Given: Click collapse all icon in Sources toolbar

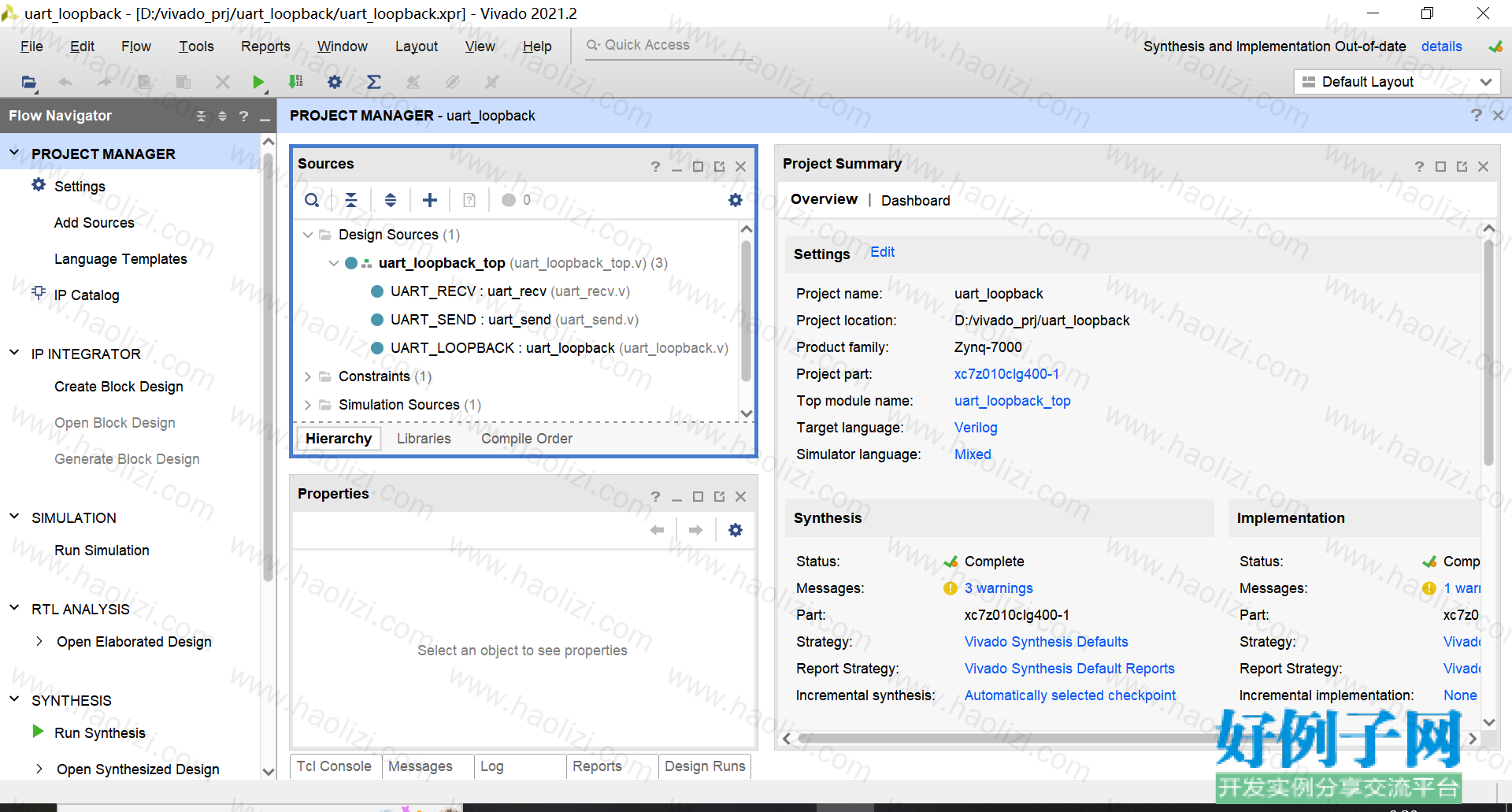Looking at the screenshot, I should [x=351, y=200].
